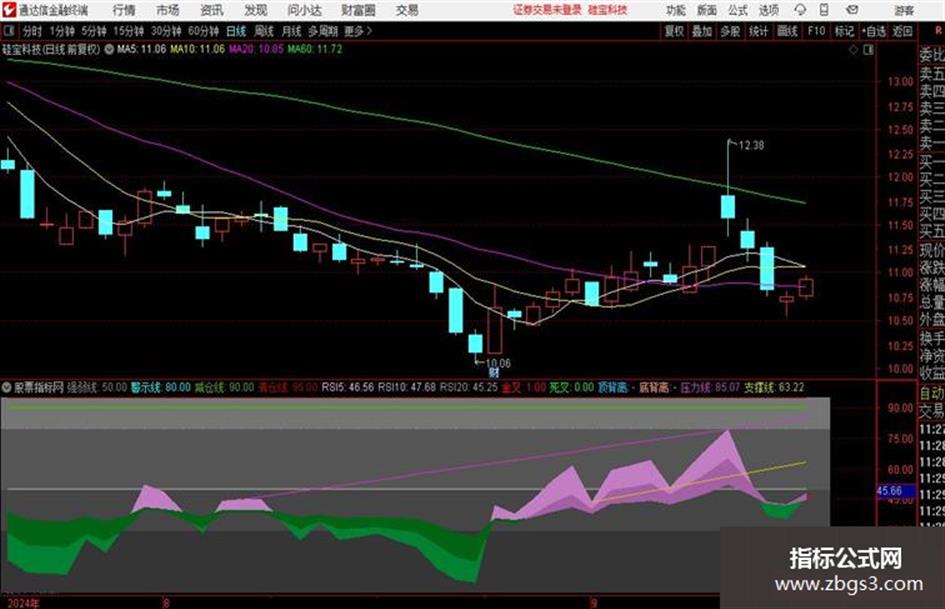Click the diamond icon above the chart
This screenshot has height=609, width=945.
853,50
